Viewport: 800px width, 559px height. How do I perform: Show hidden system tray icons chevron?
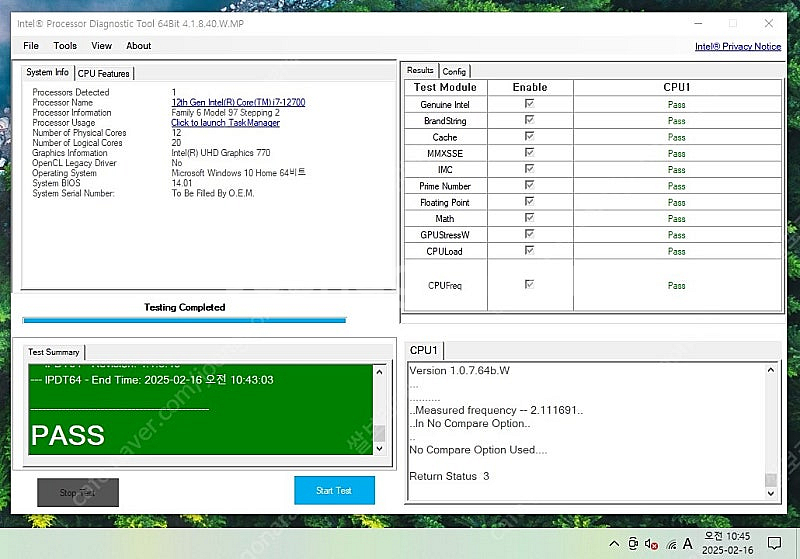pyautogui.click(x=614, y=544)
